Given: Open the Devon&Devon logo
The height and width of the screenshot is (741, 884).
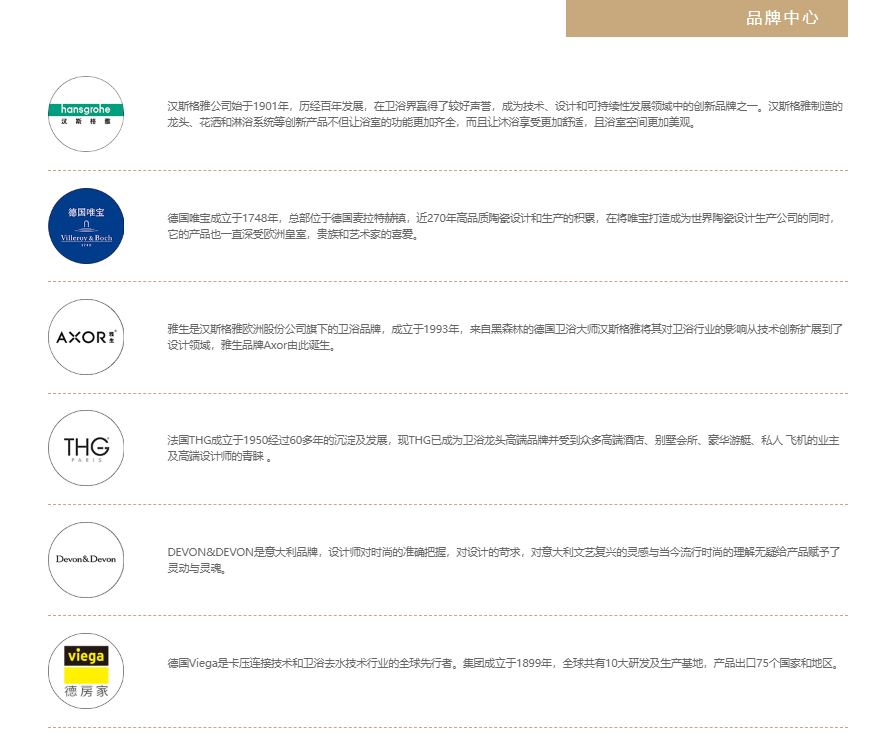Looking at the screenshot, I should 86,559.
